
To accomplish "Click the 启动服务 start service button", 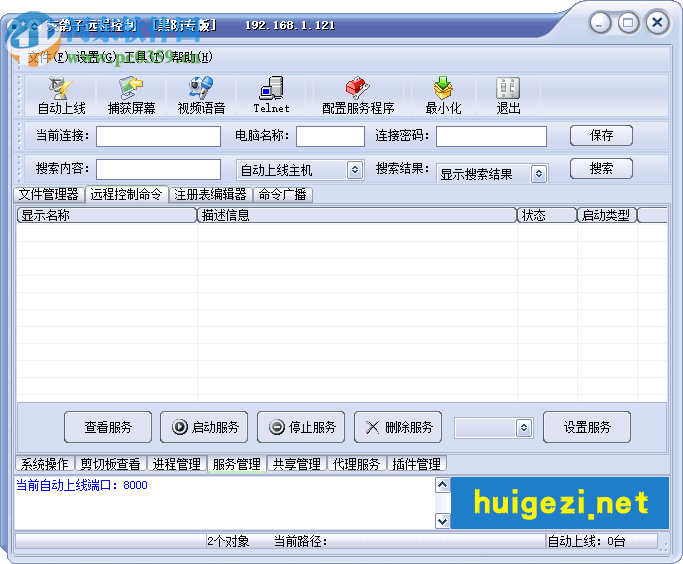I will tap(204, 427).
